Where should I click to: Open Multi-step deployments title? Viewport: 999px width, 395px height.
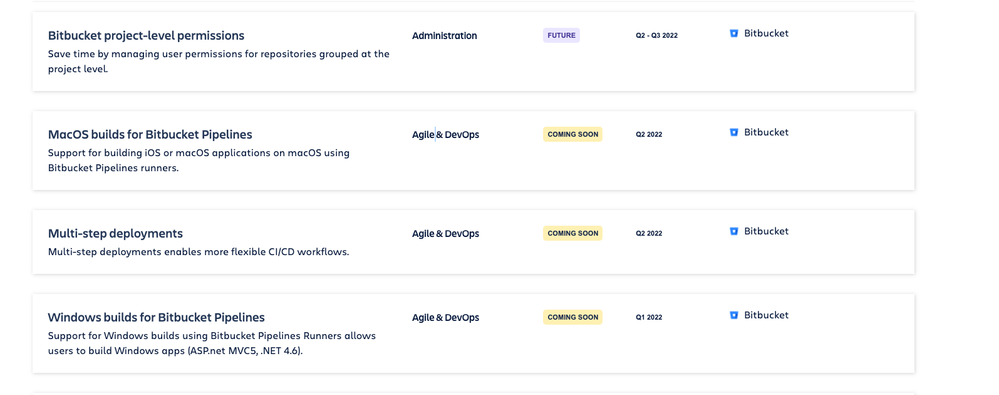click(115, 233)
